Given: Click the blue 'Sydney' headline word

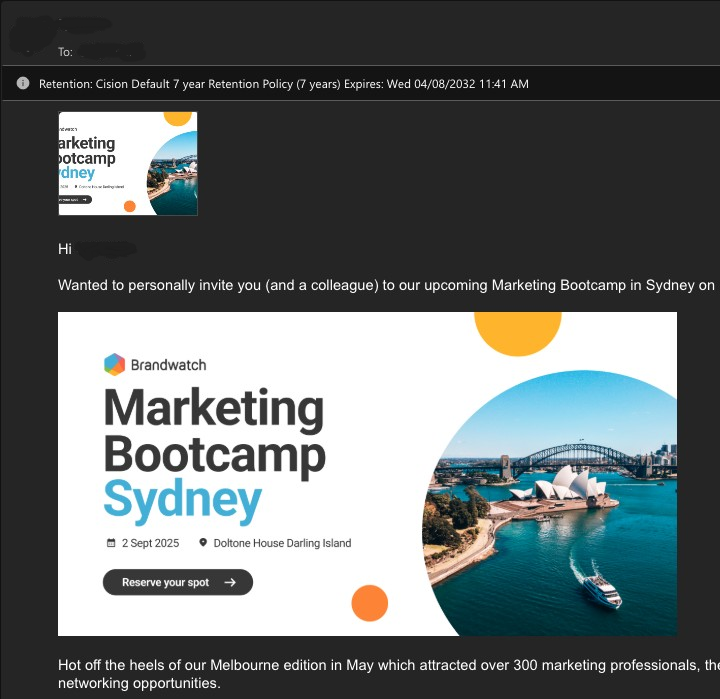Looking at the screenshot, I should tap(183, 501).
